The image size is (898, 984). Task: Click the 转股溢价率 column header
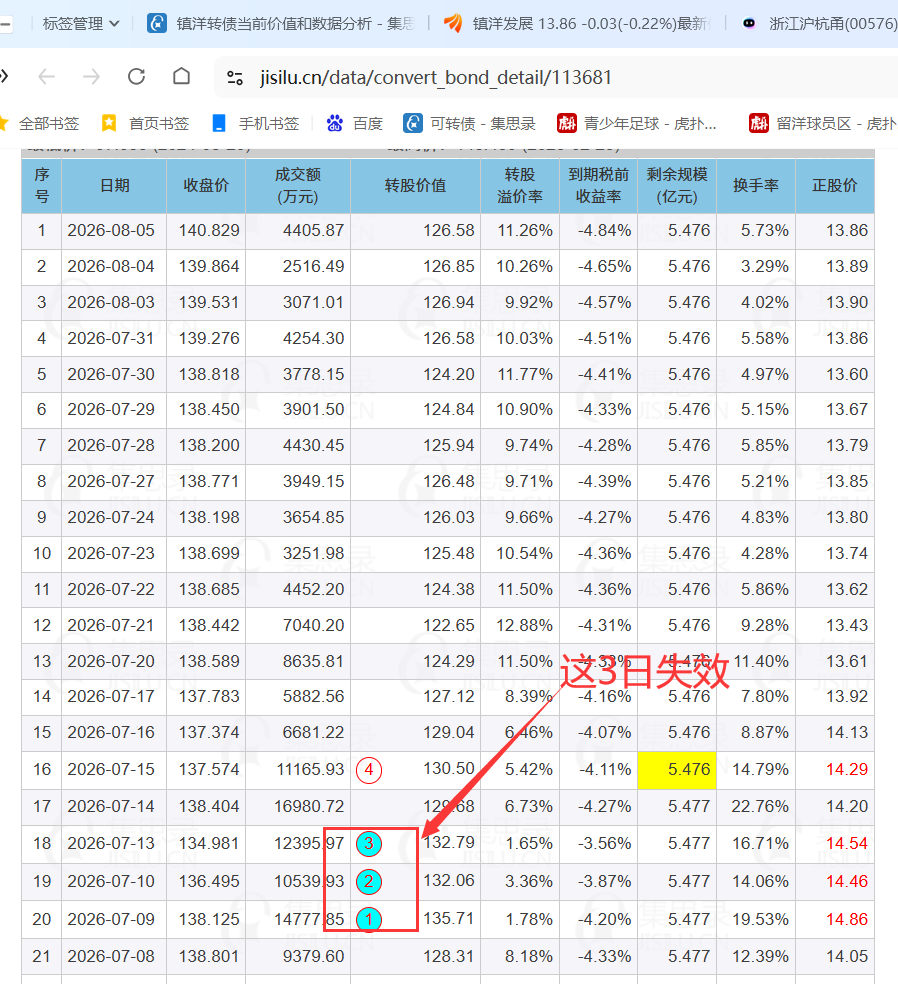[520, 185]
